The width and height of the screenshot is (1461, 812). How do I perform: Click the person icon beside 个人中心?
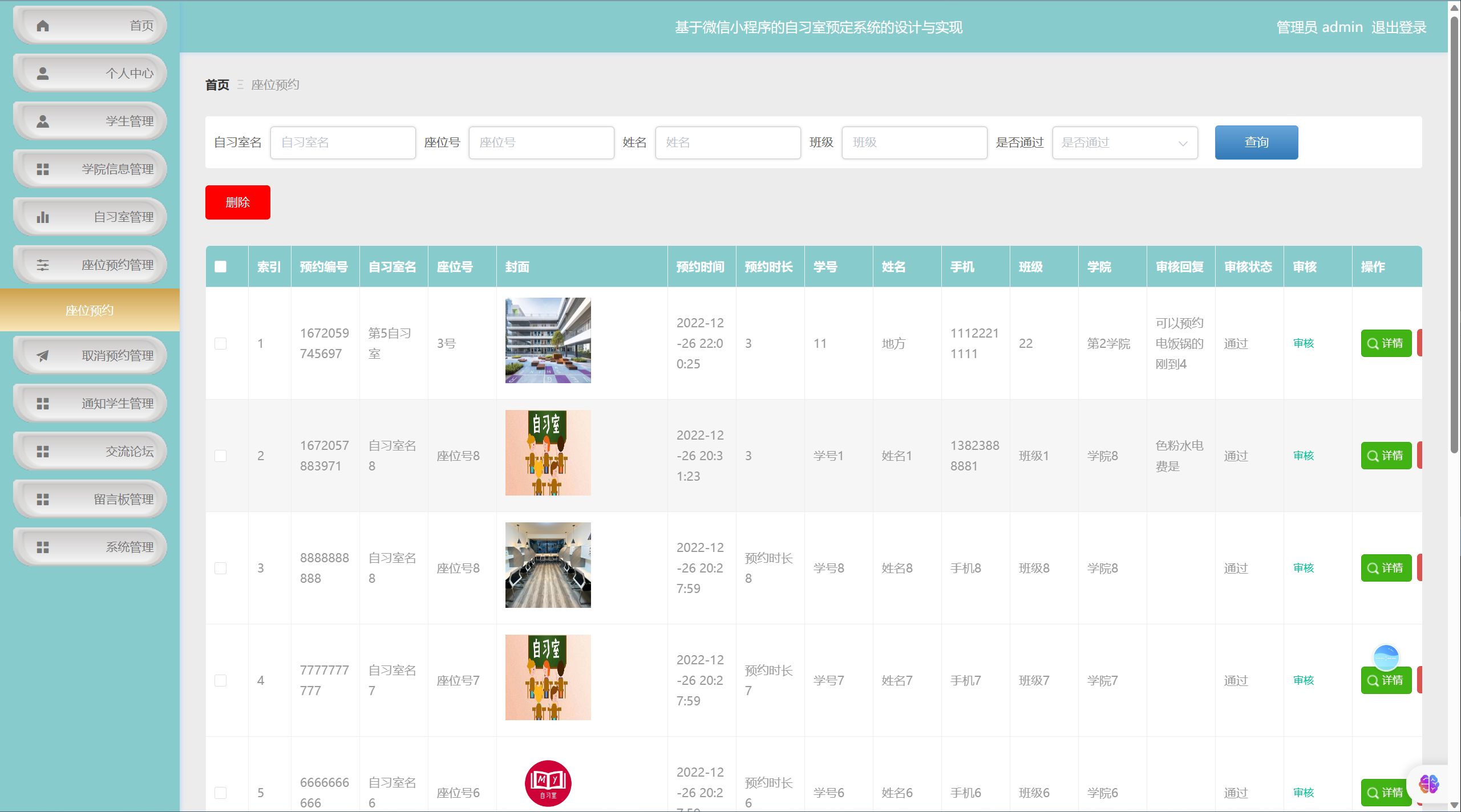(43, 74)
